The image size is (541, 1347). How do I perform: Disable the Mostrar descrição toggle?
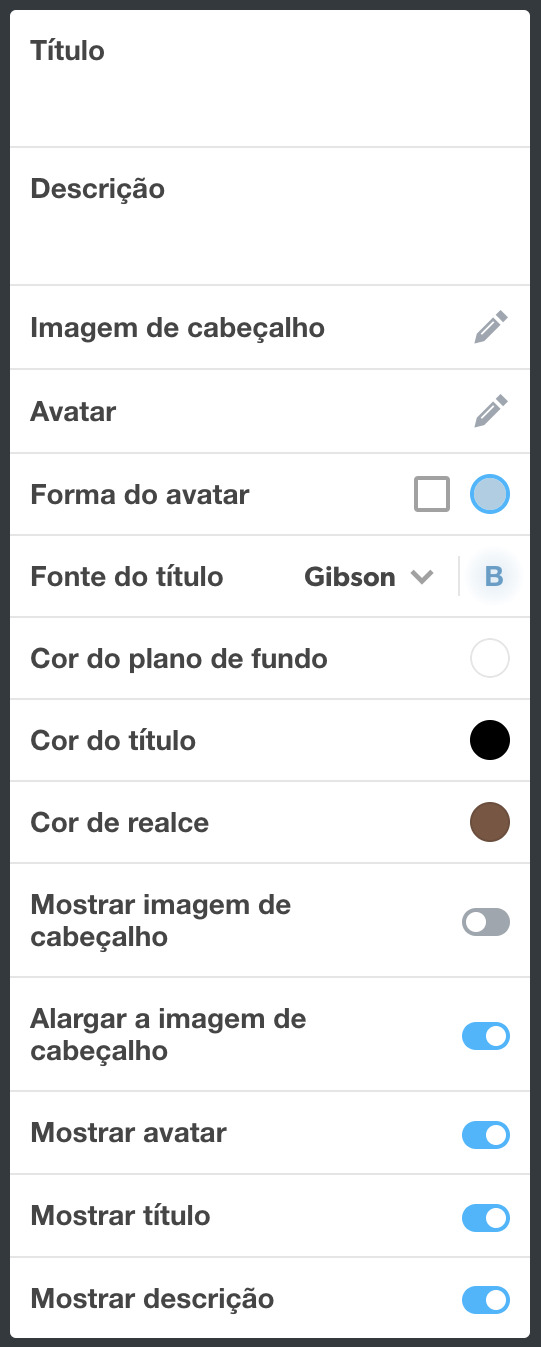pos(486,1300)
